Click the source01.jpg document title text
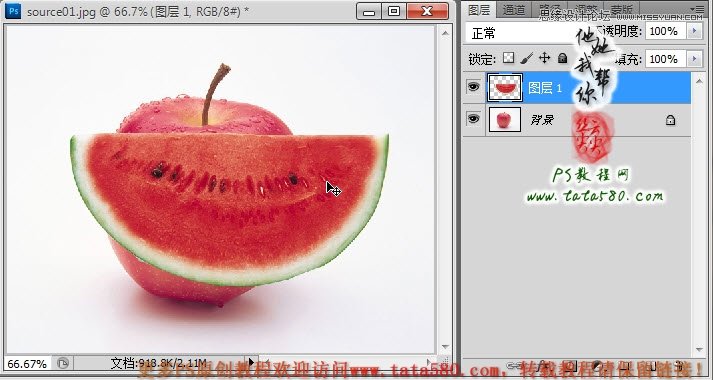The image size is (713, 380). (137, 11)
